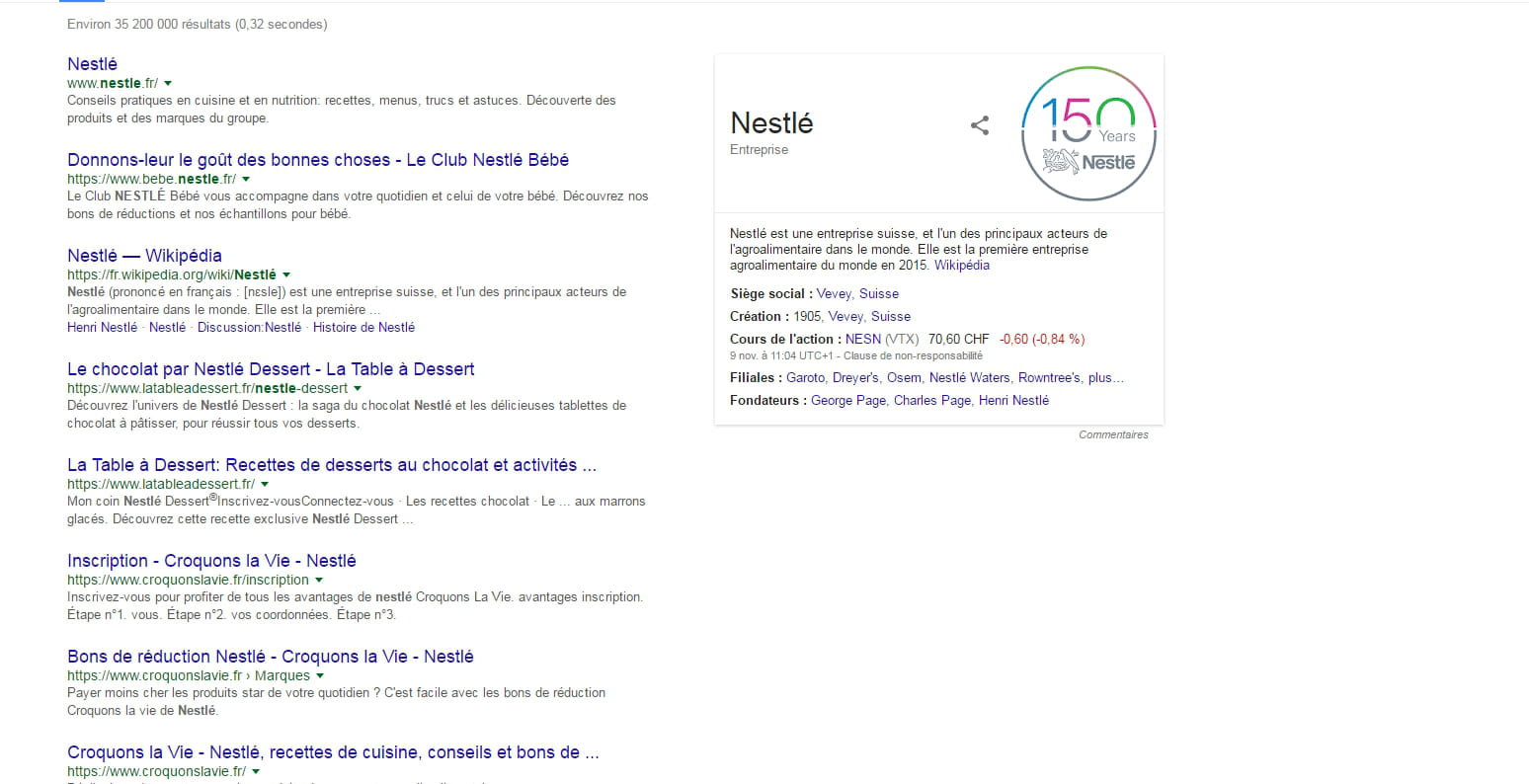The height and width of the screenshot is (784, 1529).
Task: Expand arrow next to https://www.croquonslavie.fr/ URL
Action: pyautogui.click(x=256, y=772)
